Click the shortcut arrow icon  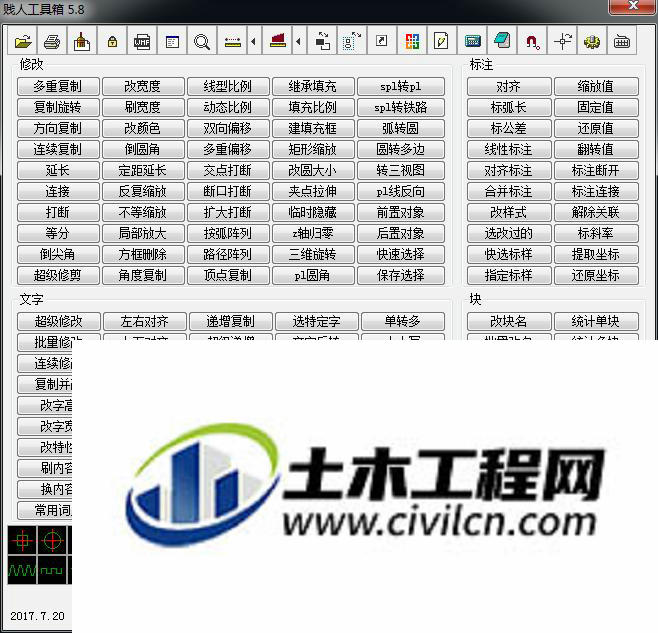point(381,41)
